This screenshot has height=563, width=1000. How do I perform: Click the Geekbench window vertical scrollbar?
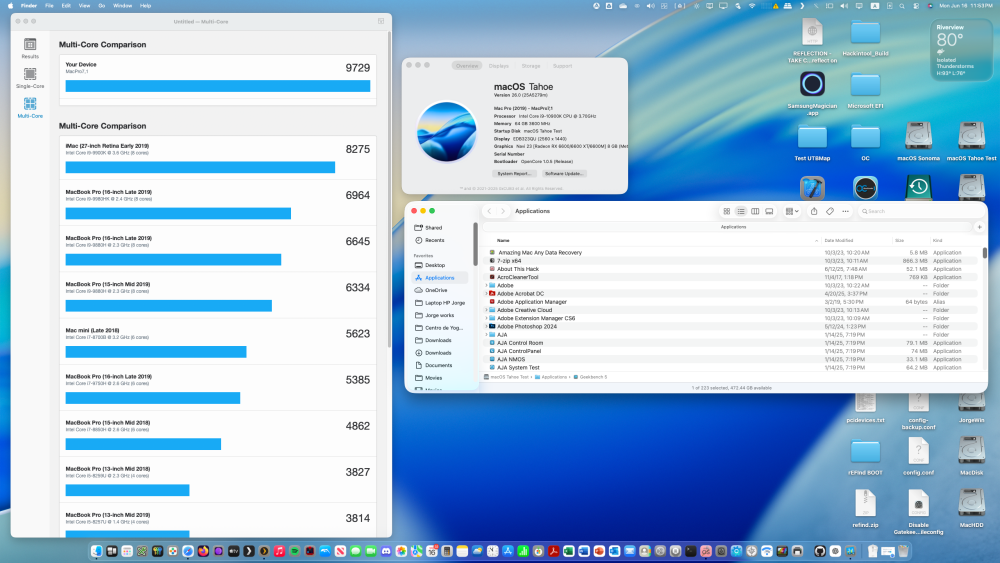(x=389, y=190)
